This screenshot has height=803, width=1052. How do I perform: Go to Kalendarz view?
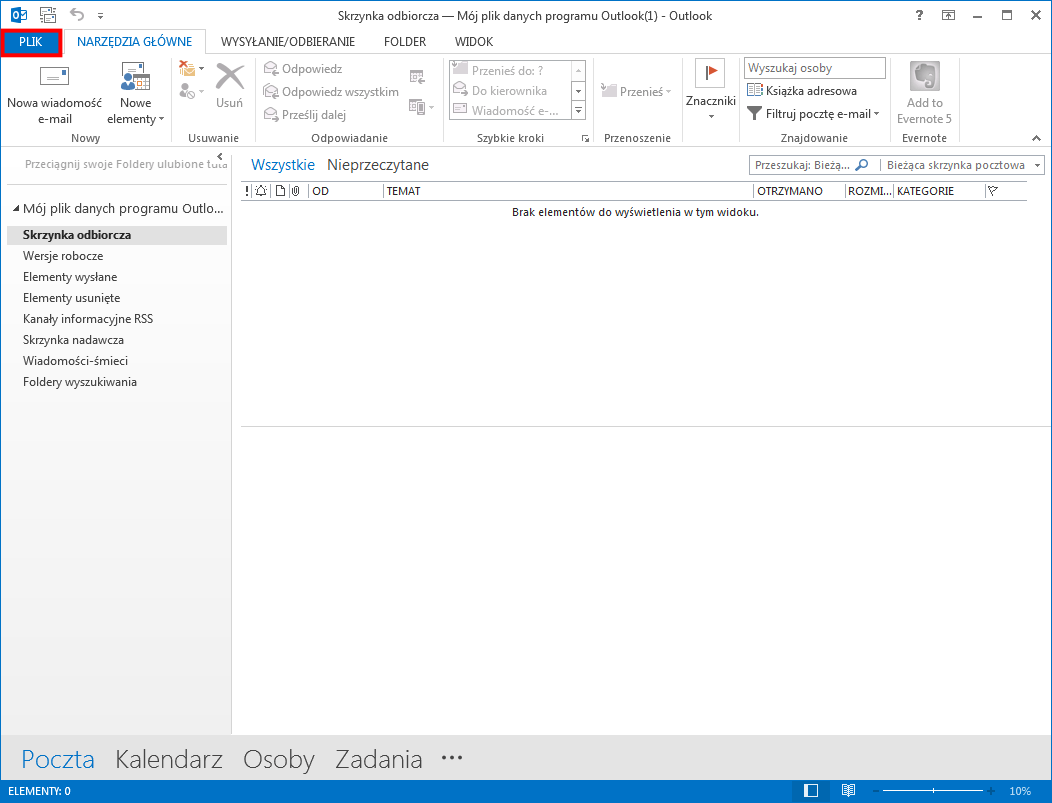(x=168, y=759)
